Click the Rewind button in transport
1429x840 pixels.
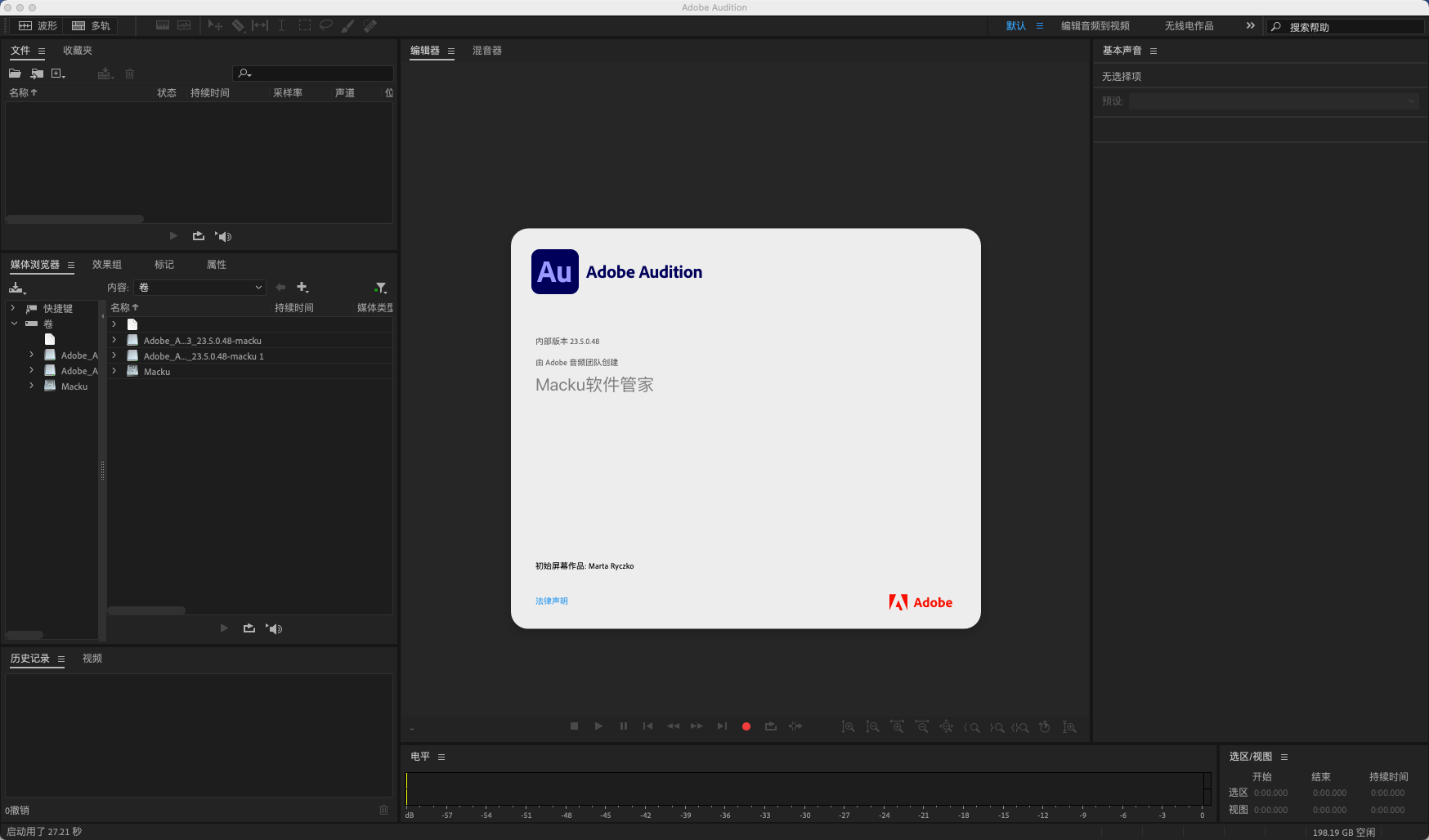click(673, 726)
